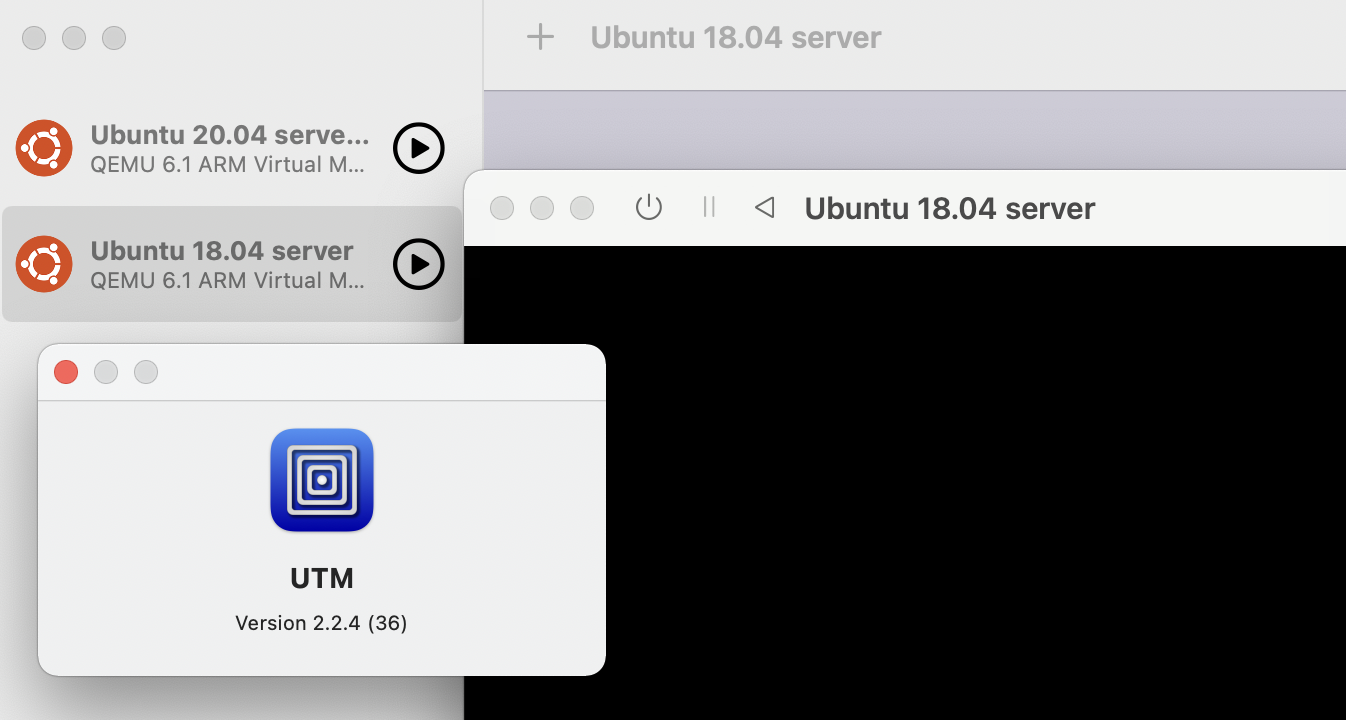Click the Ubuntu logo beside Ubuntu 20.04 server
The width and height of the screenshot is (1346, 720).
44,148
